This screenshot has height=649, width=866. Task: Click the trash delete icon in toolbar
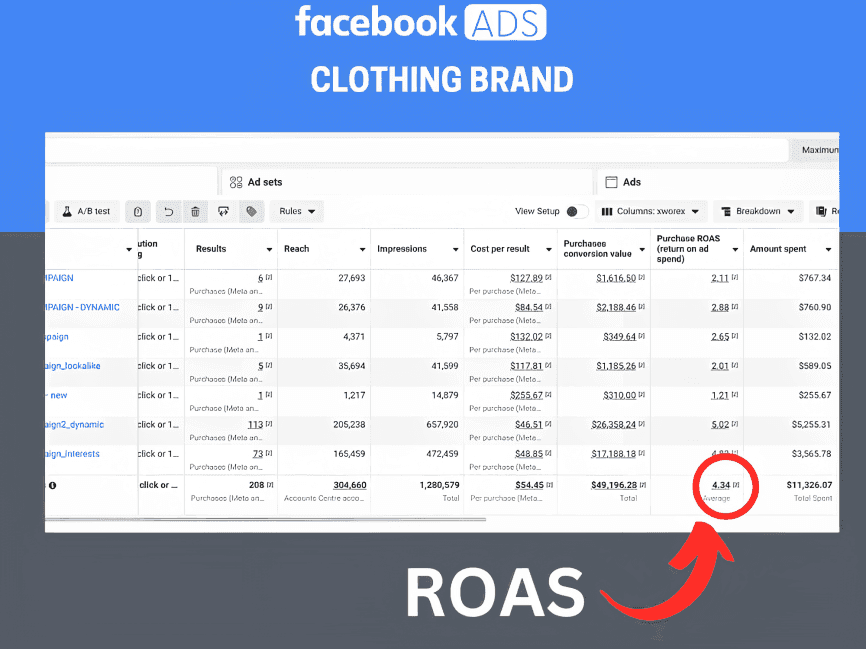click(x=194, y=211)
